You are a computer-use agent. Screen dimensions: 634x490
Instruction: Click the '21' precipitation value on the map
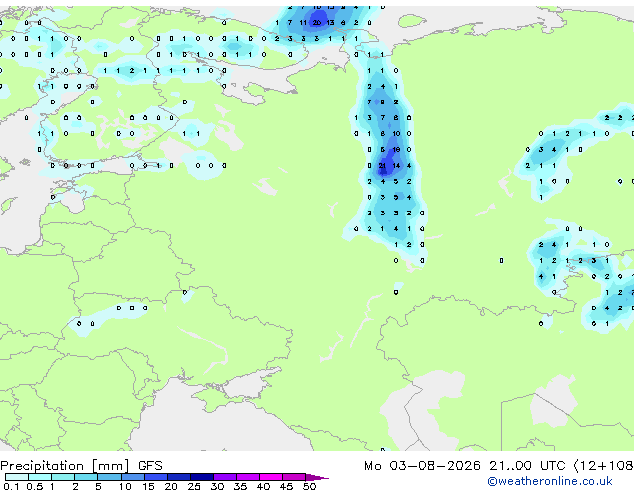(382, 165)
